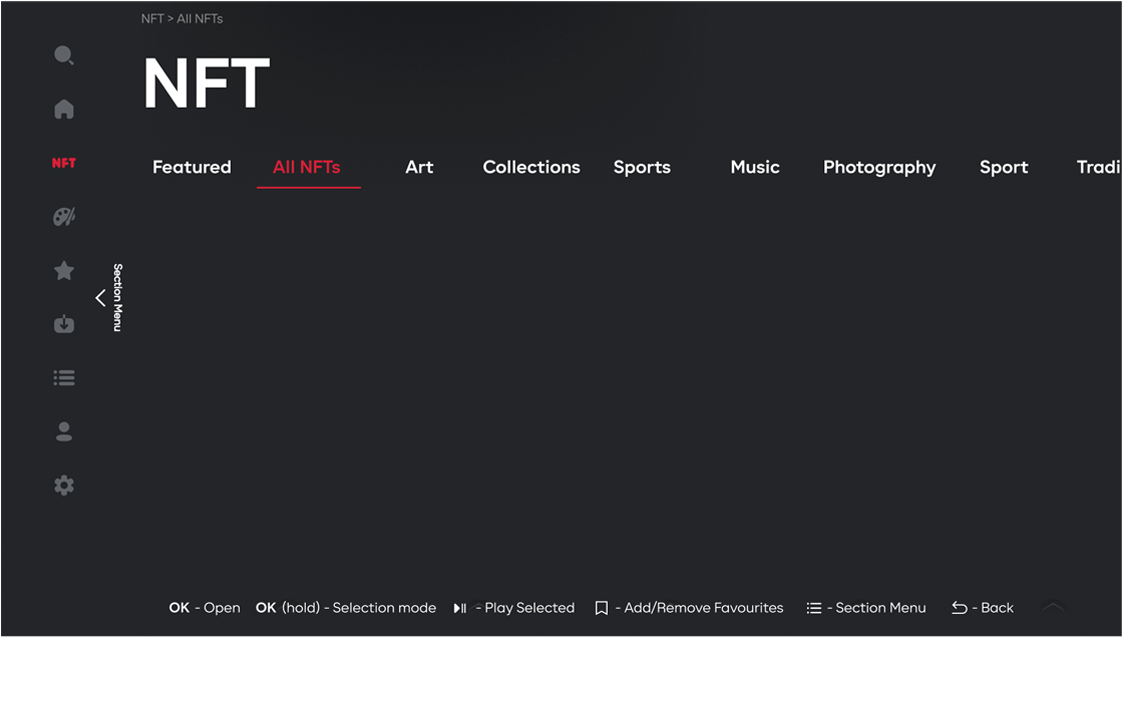
Task: Switch to the Featured tab
Action: (191, 167)
